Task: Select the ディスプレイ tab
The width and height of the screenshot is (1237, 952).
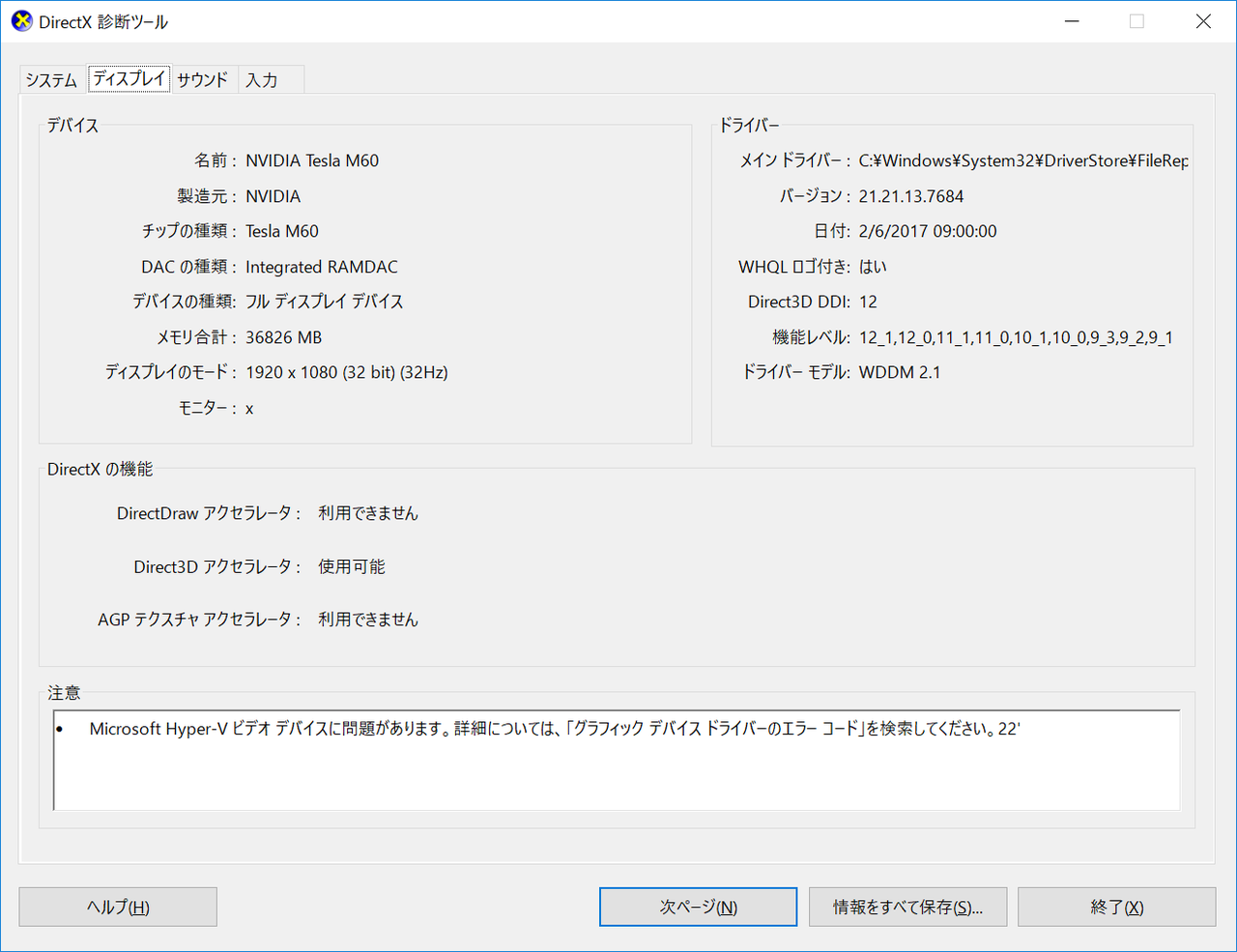Action: [x=129, y=78]
